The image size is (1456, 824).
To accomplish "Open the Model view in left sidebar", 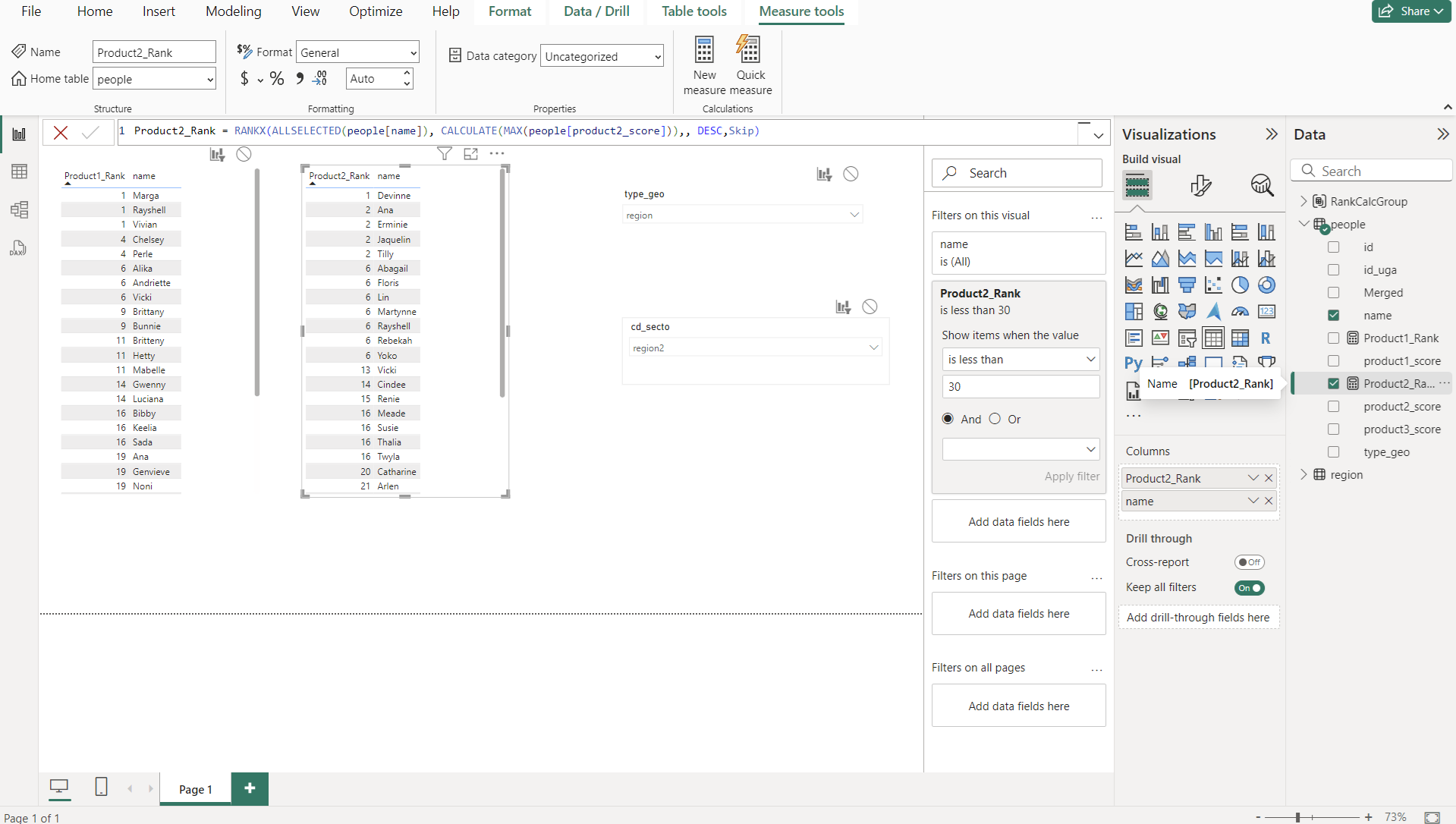I will click(20, 209).
